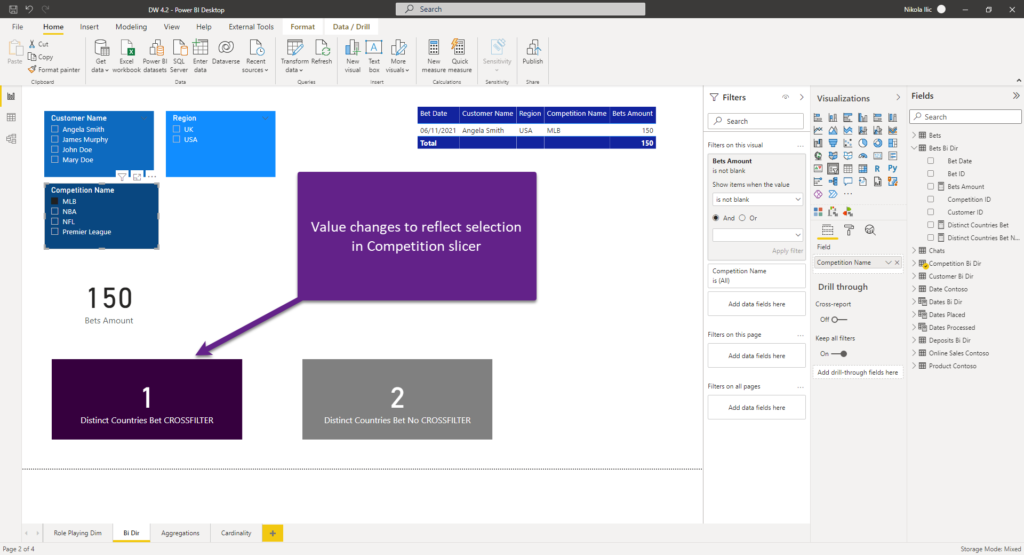Toggle Keep all filters switch
Screen dimensions: 1024x555
(839, 353)
